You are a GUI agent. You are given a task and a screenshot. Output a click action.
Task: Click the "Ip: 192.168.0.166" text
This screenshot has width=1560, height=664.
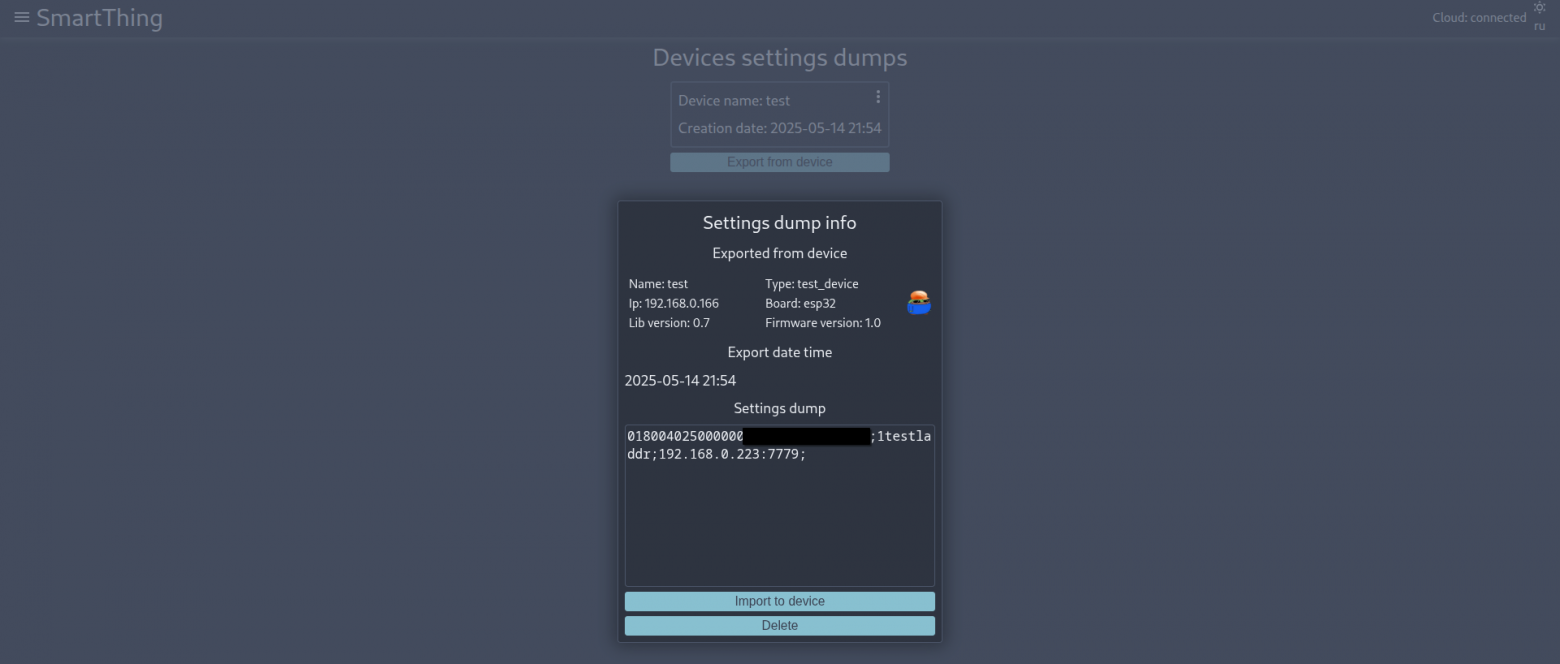(673, 303)
